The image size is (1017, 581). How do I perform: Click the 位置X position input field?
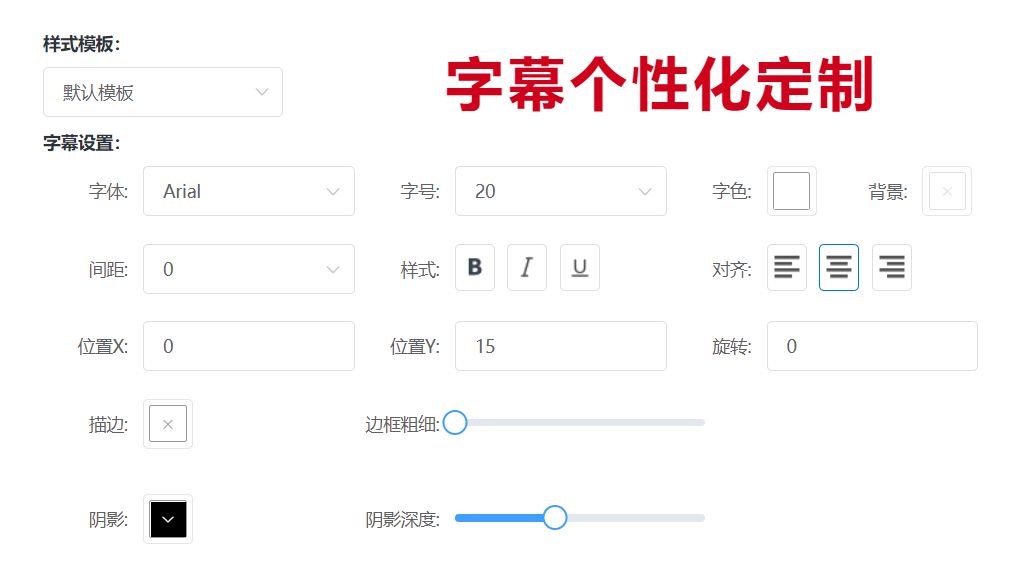(x=249, y=346)
